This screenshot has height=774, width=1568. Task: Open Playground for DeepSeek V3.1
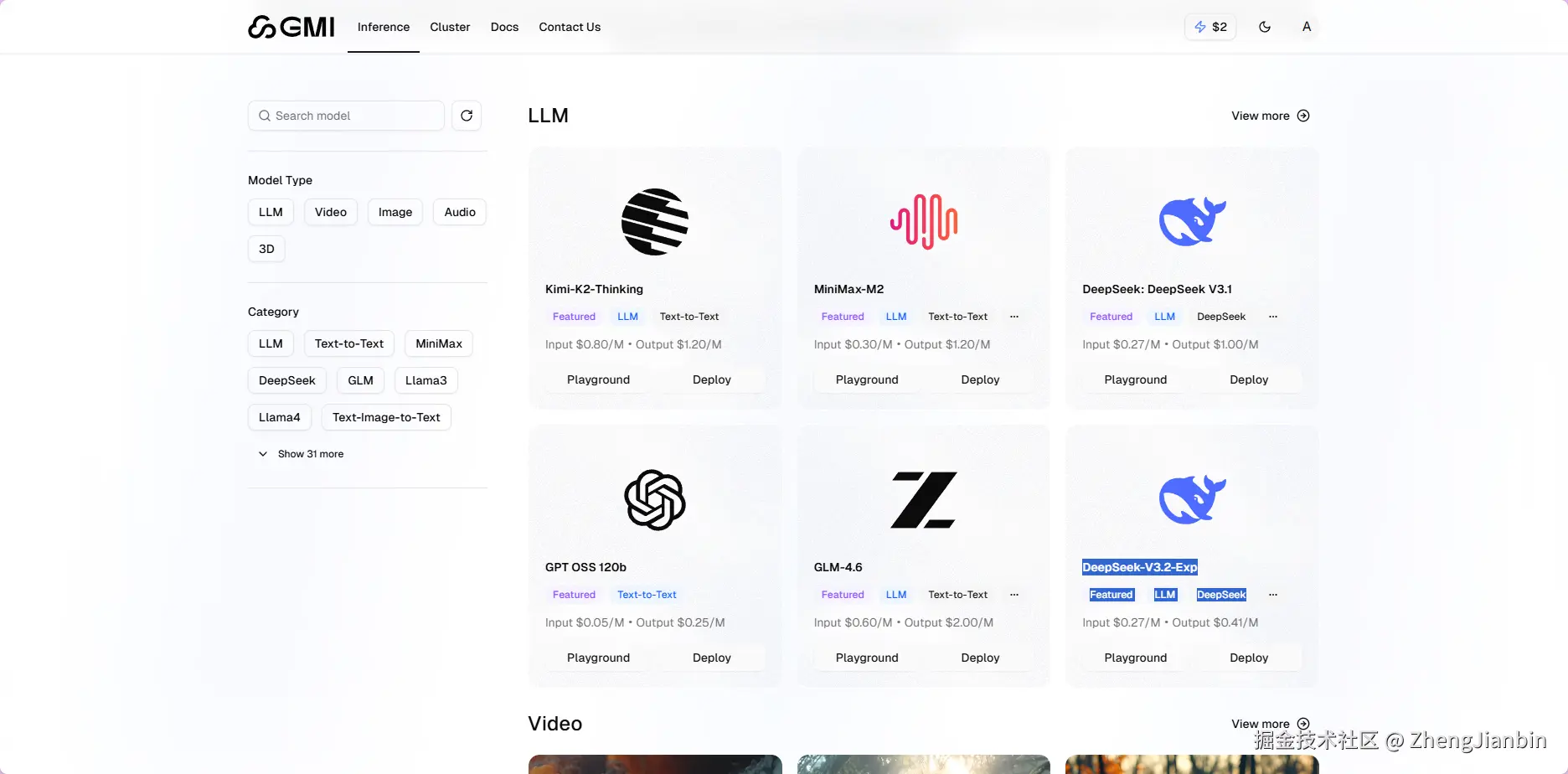click(x=1136, y=379)
